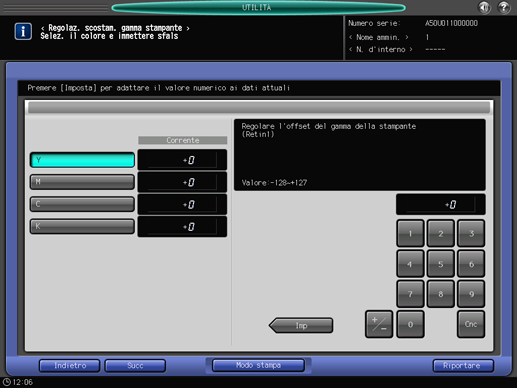Click the Riportare button
517x388 pixels.
coord(463,366)
